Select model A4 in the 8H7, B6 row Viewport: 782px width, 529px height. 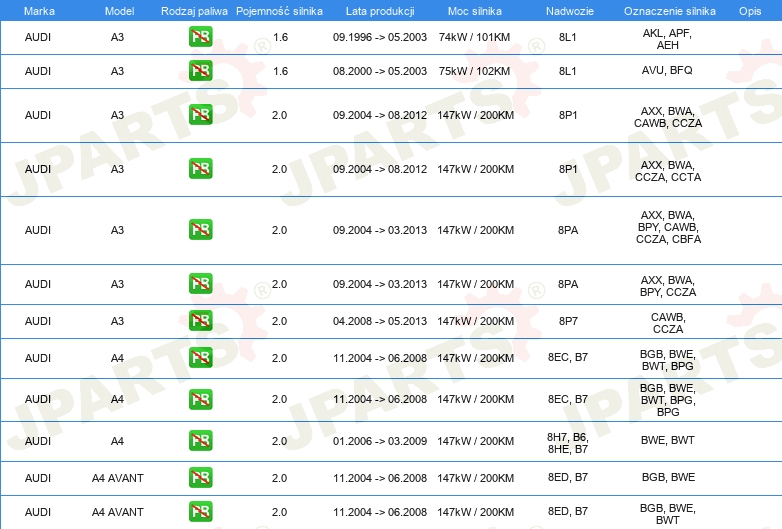117,441
